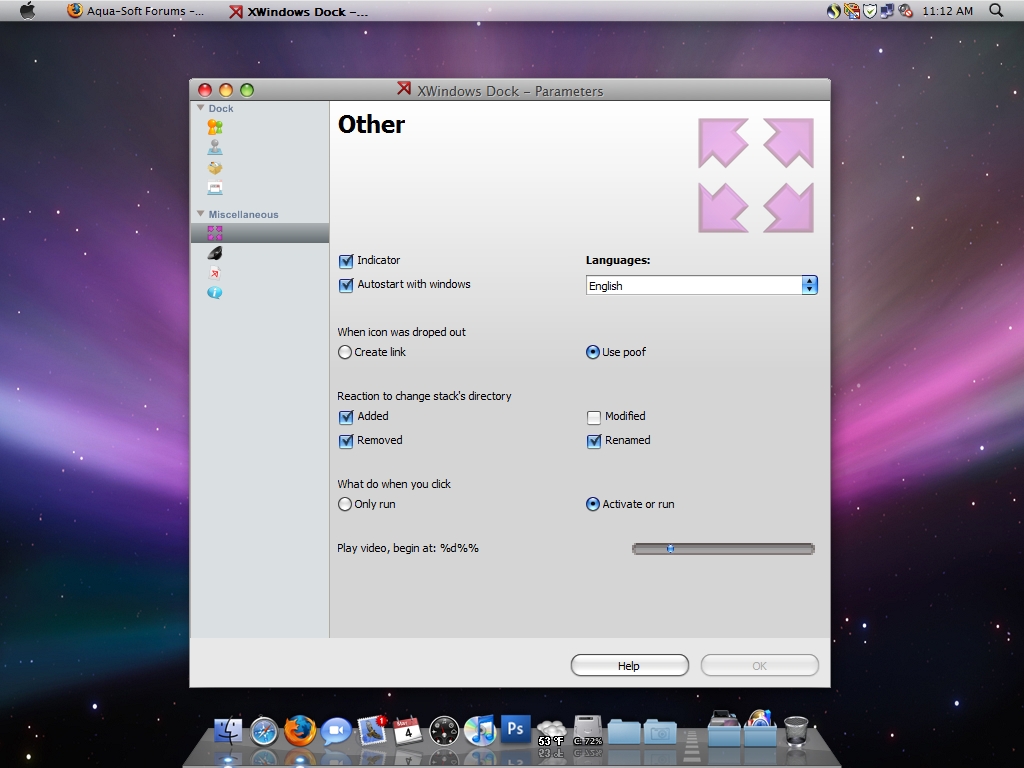Enable the Modified checkbox

[x=594, y=417]
